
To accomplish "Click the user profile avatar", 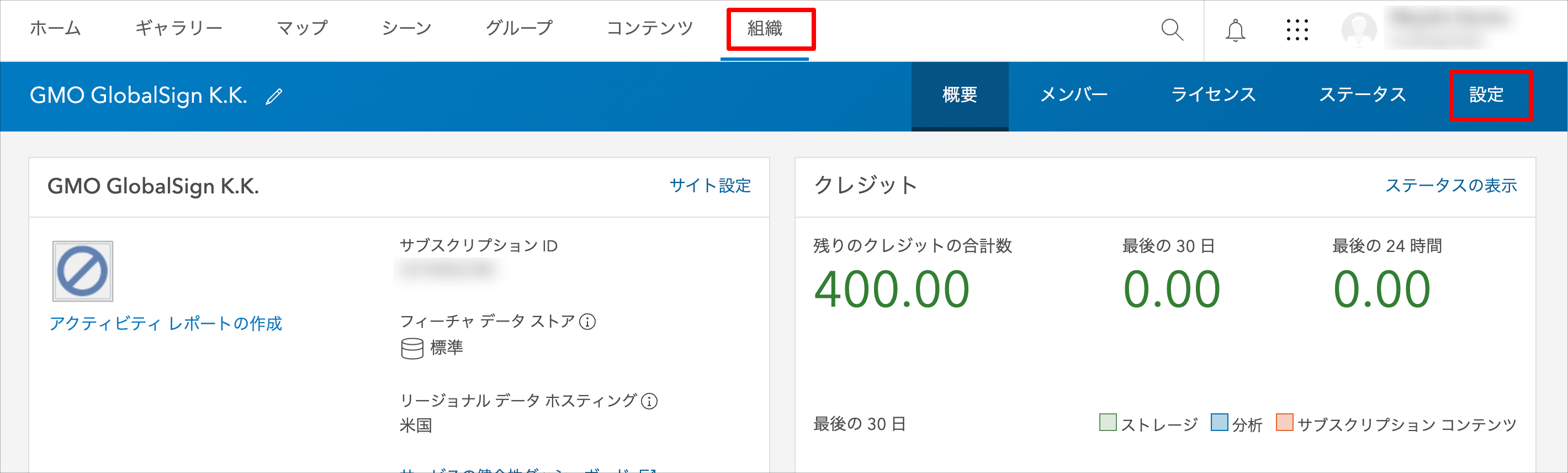I will click(x=1359, y=29).
